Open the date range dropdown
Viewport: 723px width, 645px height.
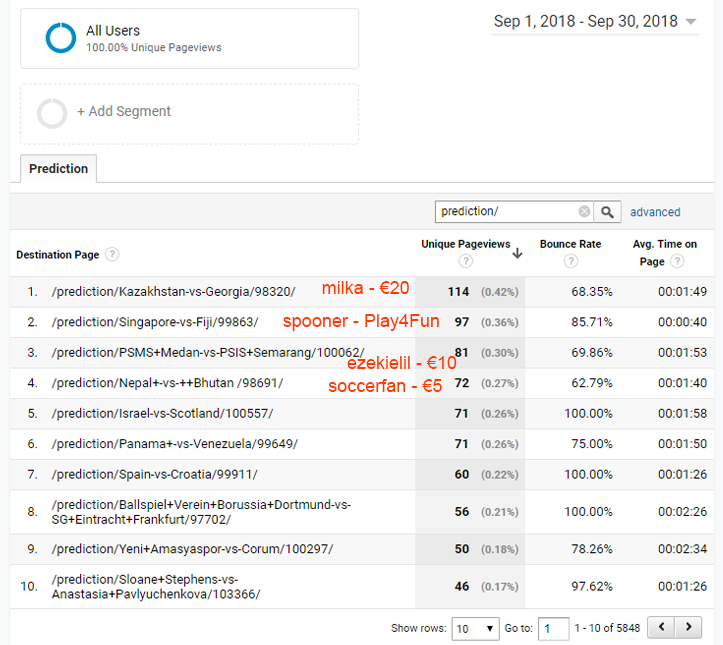pos(594,22)
